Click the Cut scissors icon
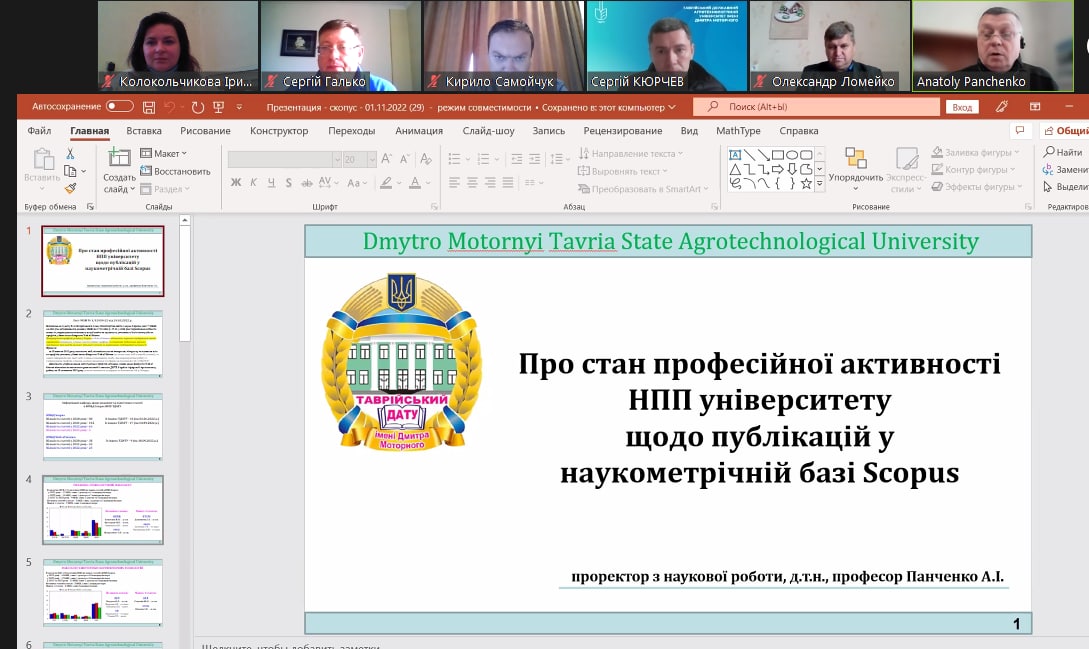 coord(70,153)
